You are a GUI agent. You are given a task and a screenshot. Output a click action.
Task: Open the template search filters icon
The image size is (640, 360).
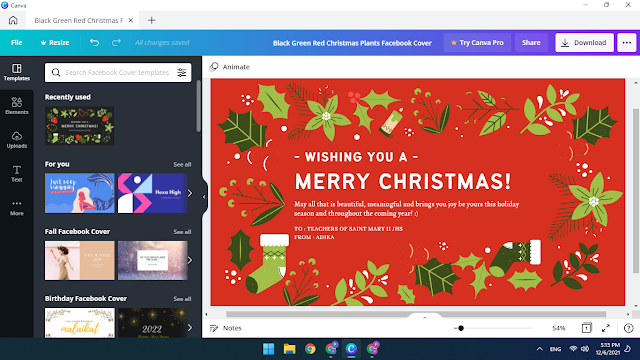(182, 73)
